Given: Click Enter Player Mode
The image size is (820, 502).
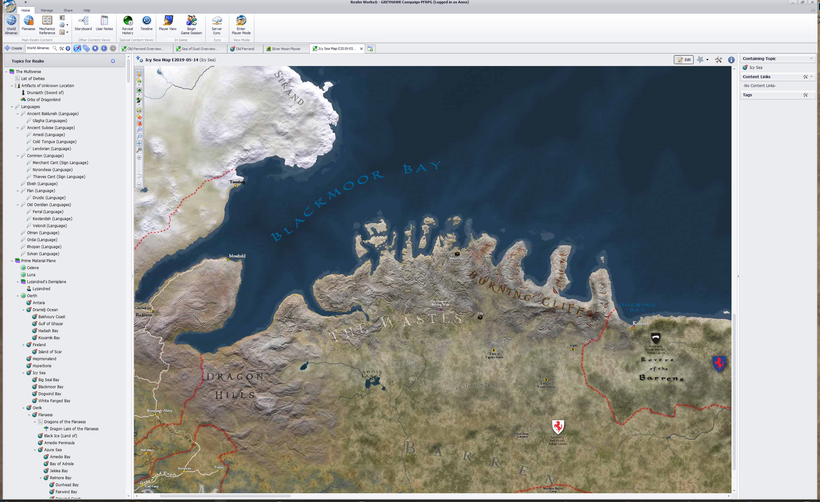Looking at the screenshot, I should (241, 25).
